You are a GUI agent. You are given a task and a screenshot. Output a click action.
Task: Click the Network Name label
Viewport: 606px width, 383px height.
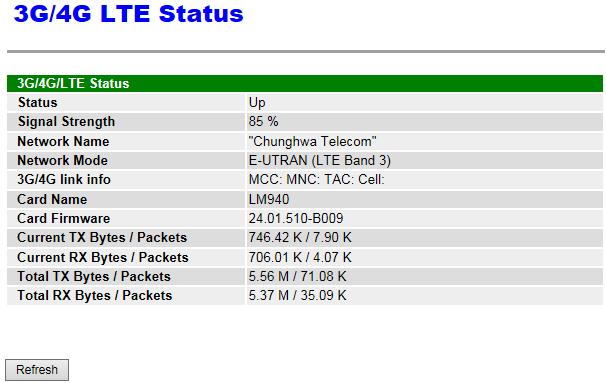click(x=63, y=141)
